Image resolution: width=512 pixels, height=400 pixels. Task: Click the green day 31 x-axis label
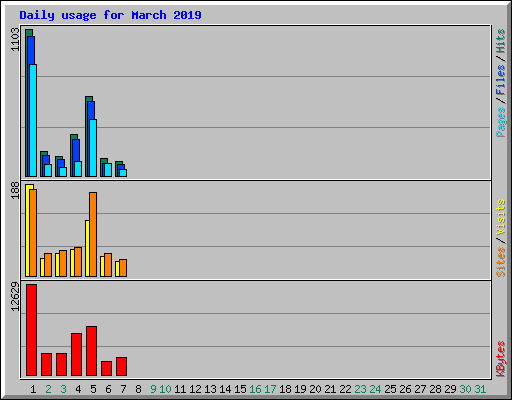pos(480,389)
